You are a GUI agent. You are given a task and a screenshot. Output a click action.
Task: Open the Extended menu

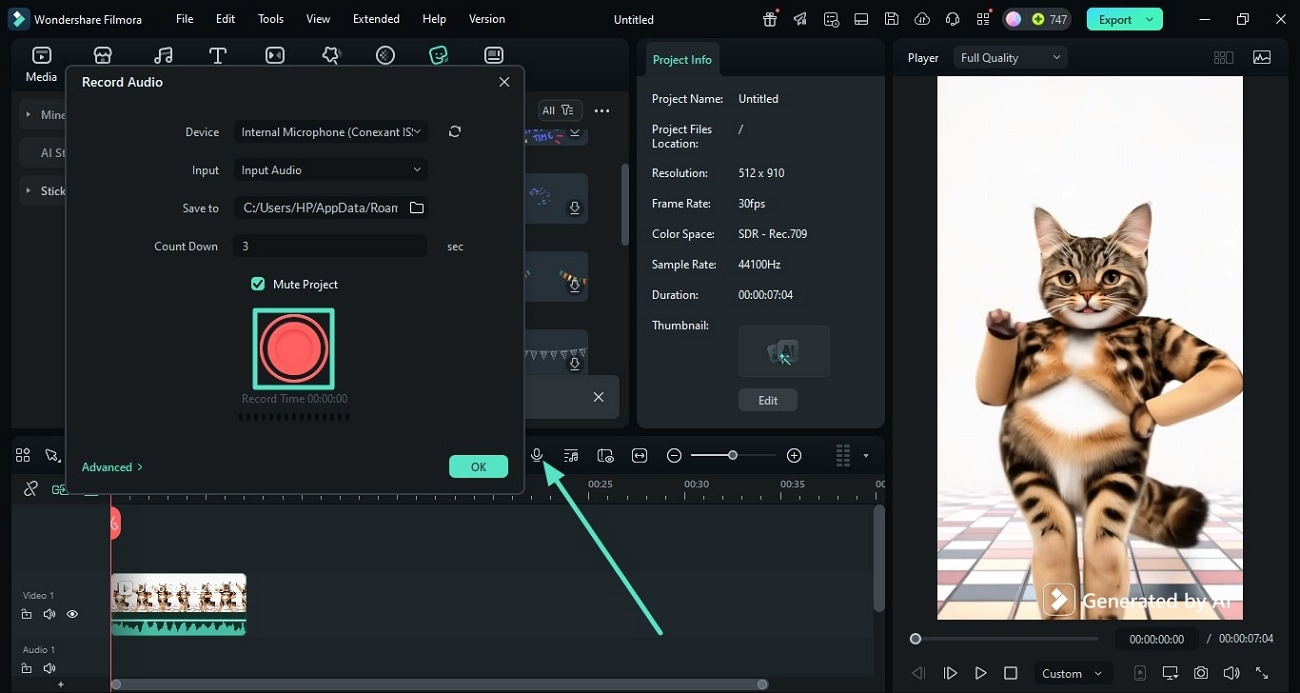click(376, 19)
